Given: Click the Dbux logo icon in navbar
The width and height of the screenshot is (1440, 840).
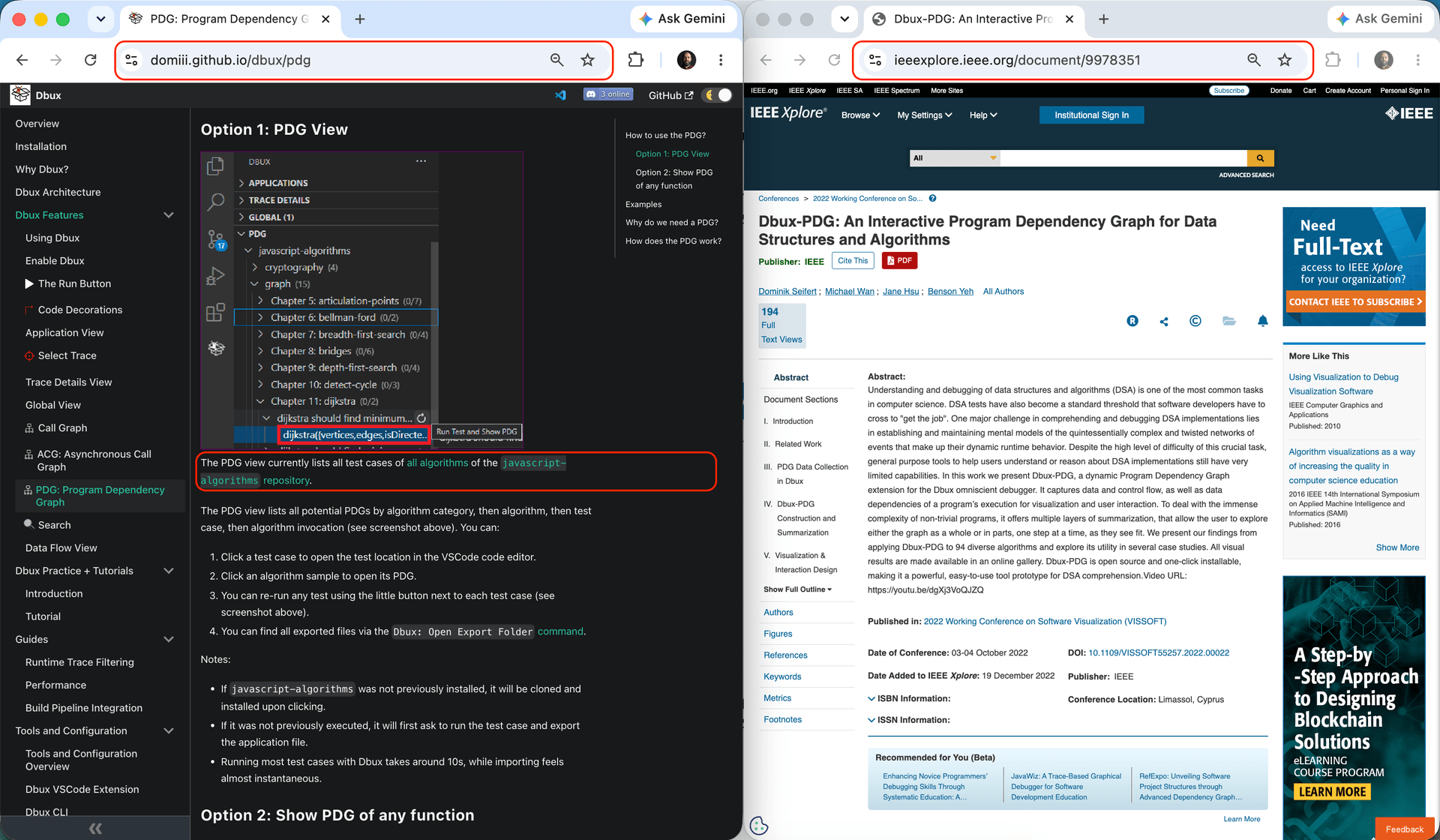Looking at the screenshot, I should (x=21, y=94).
